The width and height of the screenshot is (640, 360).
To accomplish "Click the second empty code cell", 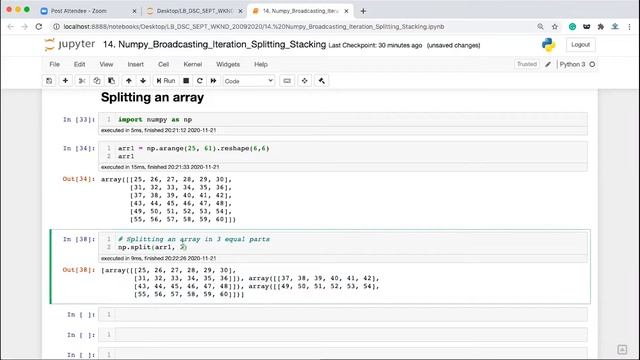I will point(343,335).
